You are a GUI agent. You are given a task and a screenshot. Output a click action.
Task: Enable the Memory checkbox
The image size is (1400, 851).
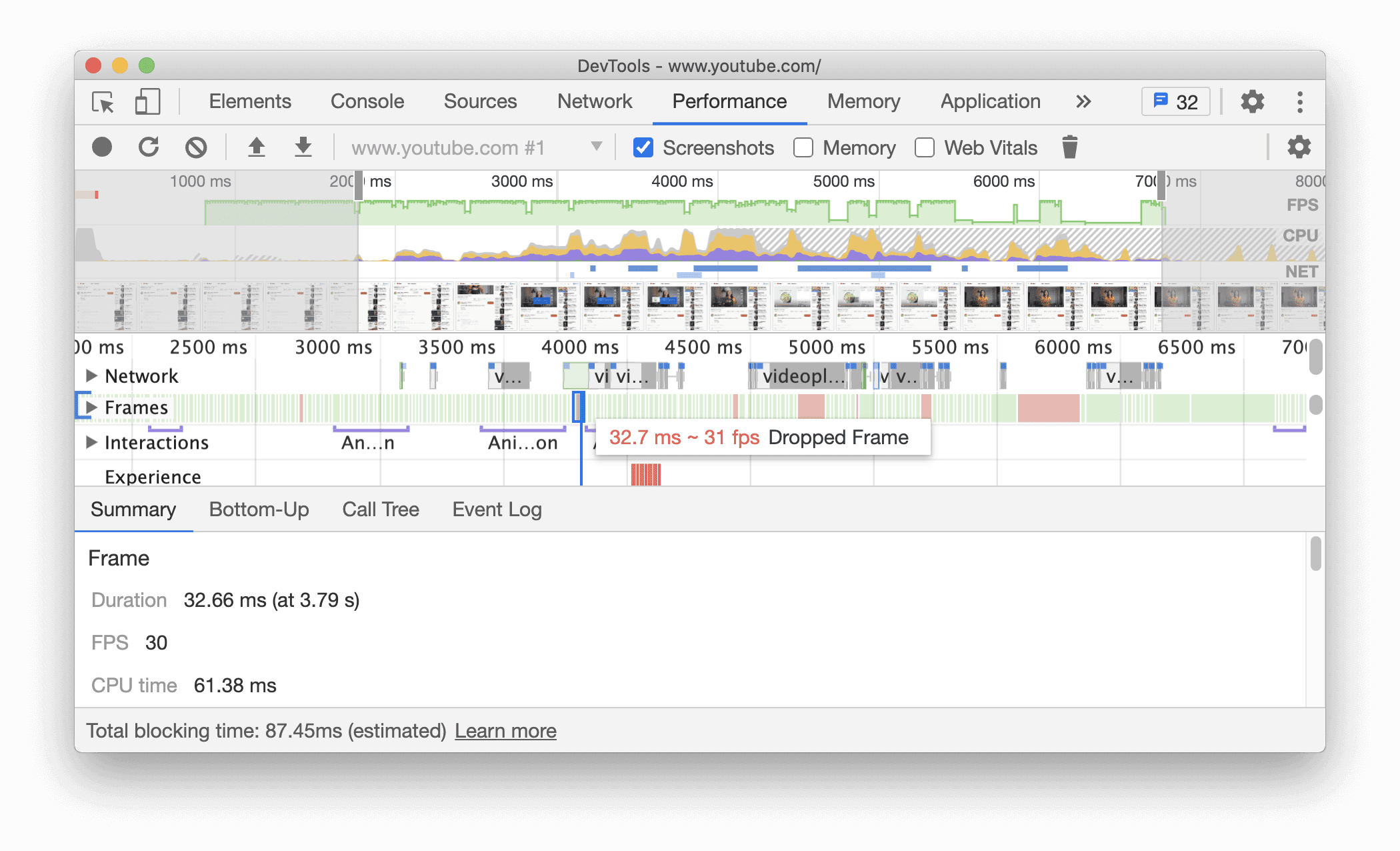click(x=801, y=148)
